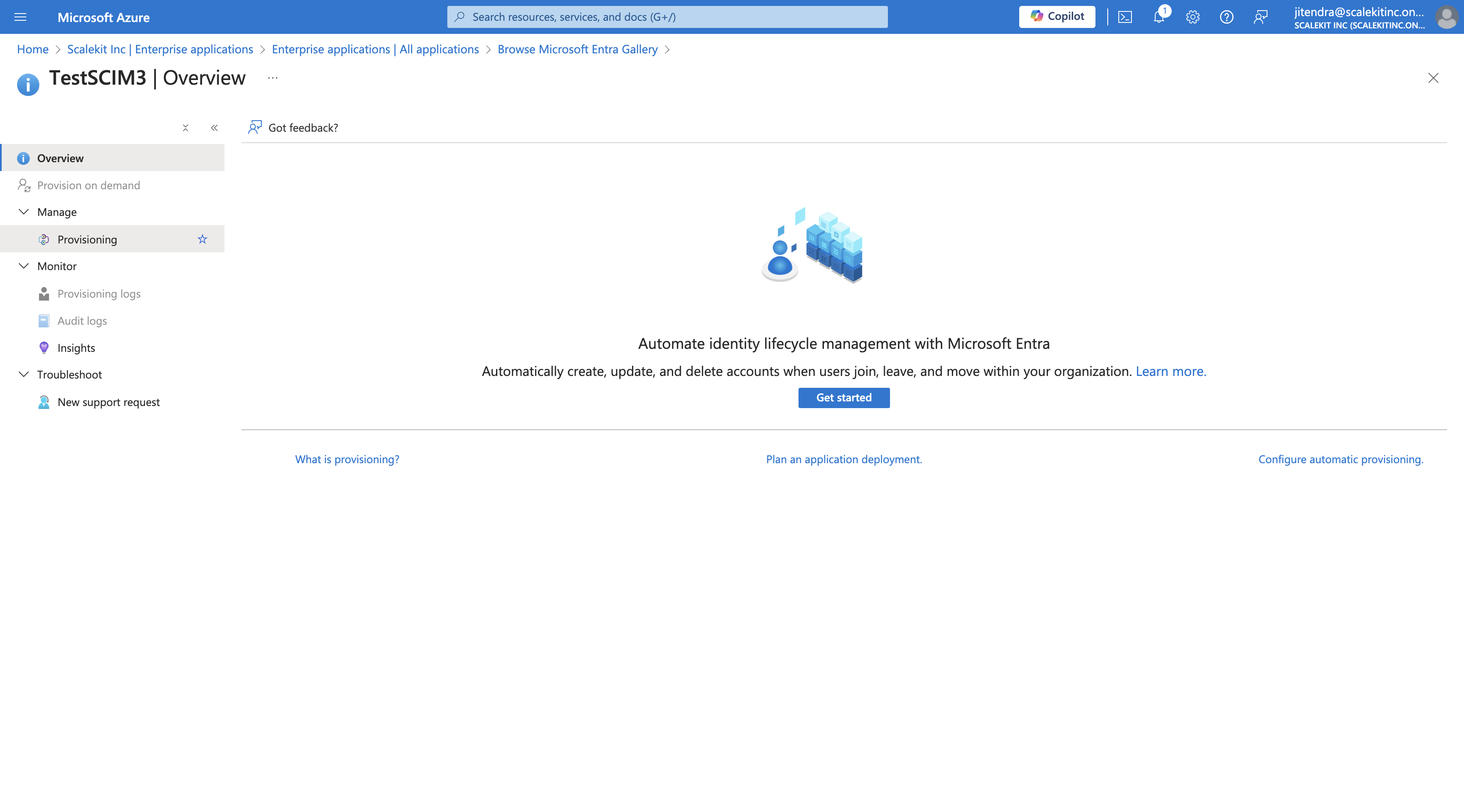This screenshot has width=1464, height=812.
Task: Click the jitendra account name text
Action: [1359, 12]
